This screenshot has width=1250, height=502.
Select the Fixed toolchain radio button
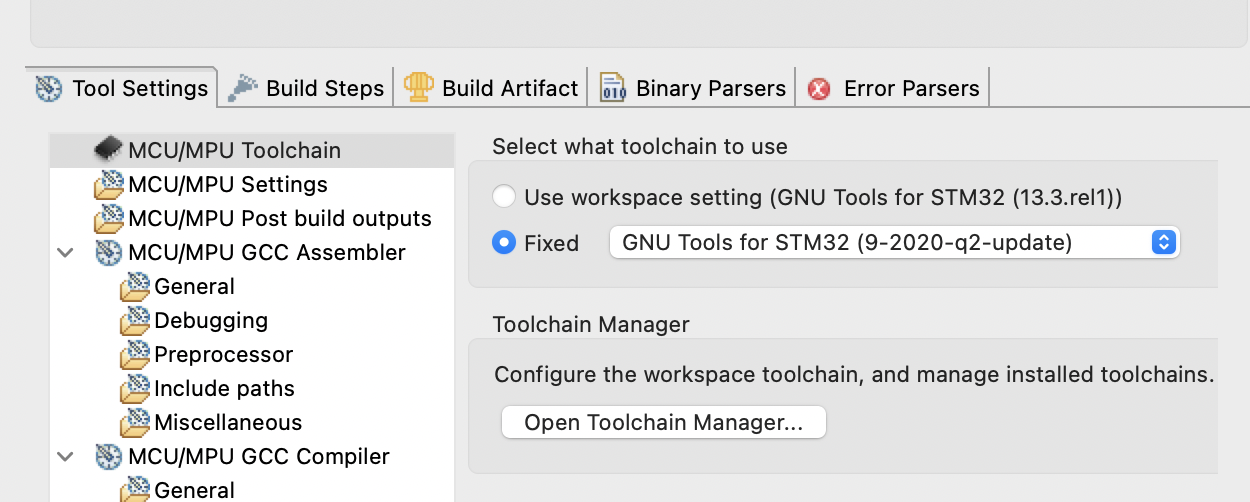tap(505, 243)
